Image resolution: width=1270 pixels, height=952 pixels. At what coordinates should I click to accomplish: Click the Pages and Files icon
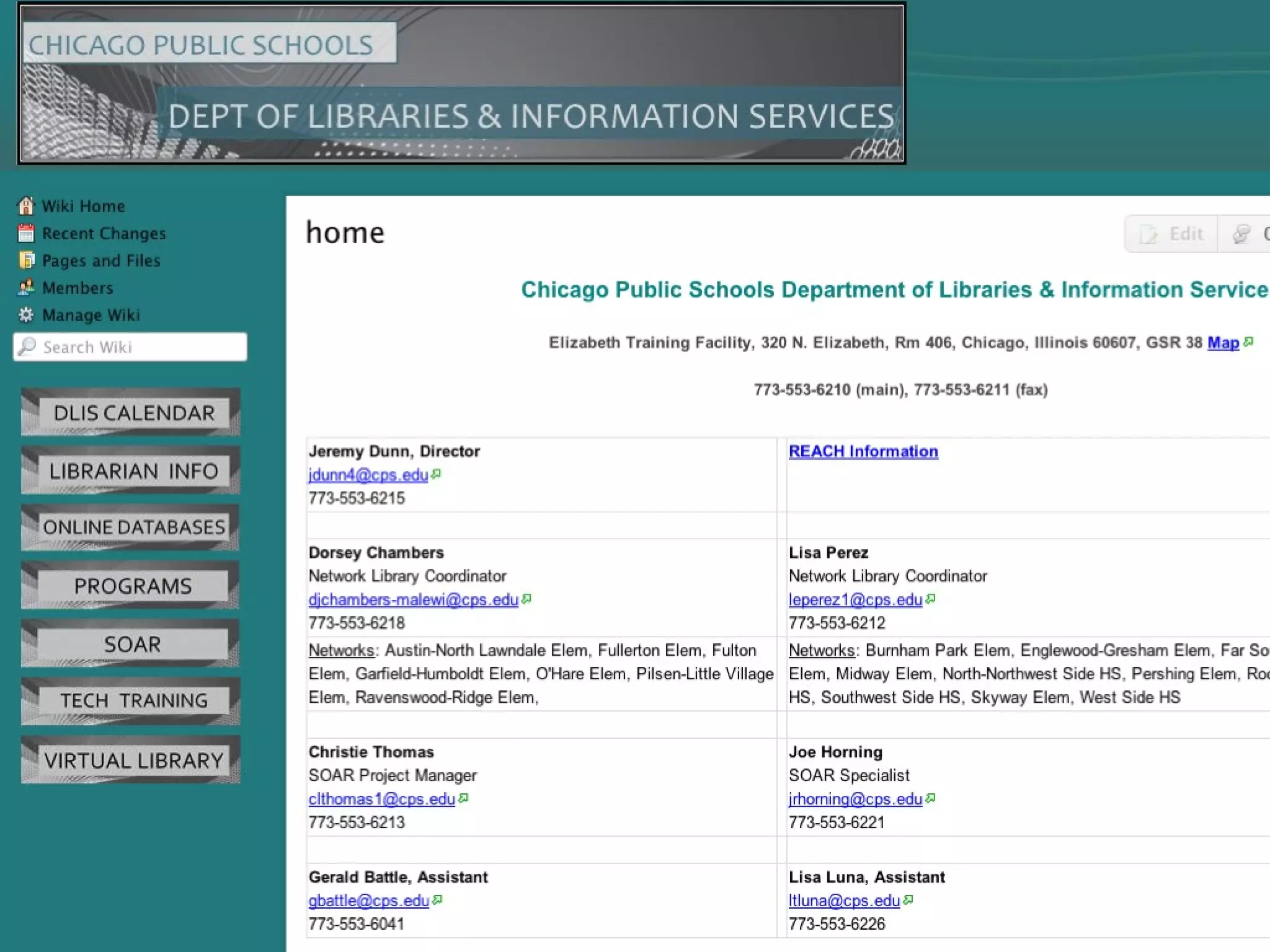tap(26, 260)
